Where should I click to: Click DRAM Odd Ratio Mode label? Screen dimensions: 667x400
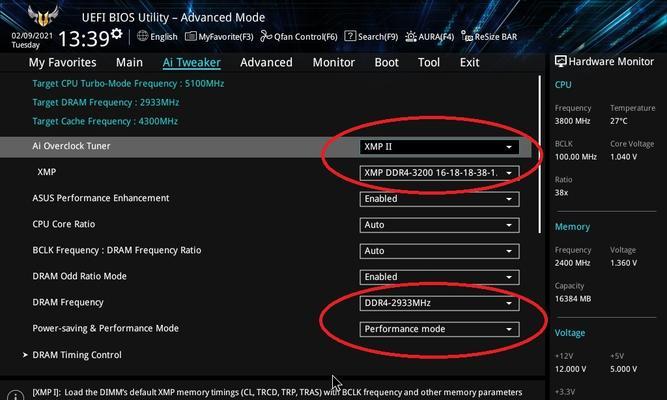(80, 276)
